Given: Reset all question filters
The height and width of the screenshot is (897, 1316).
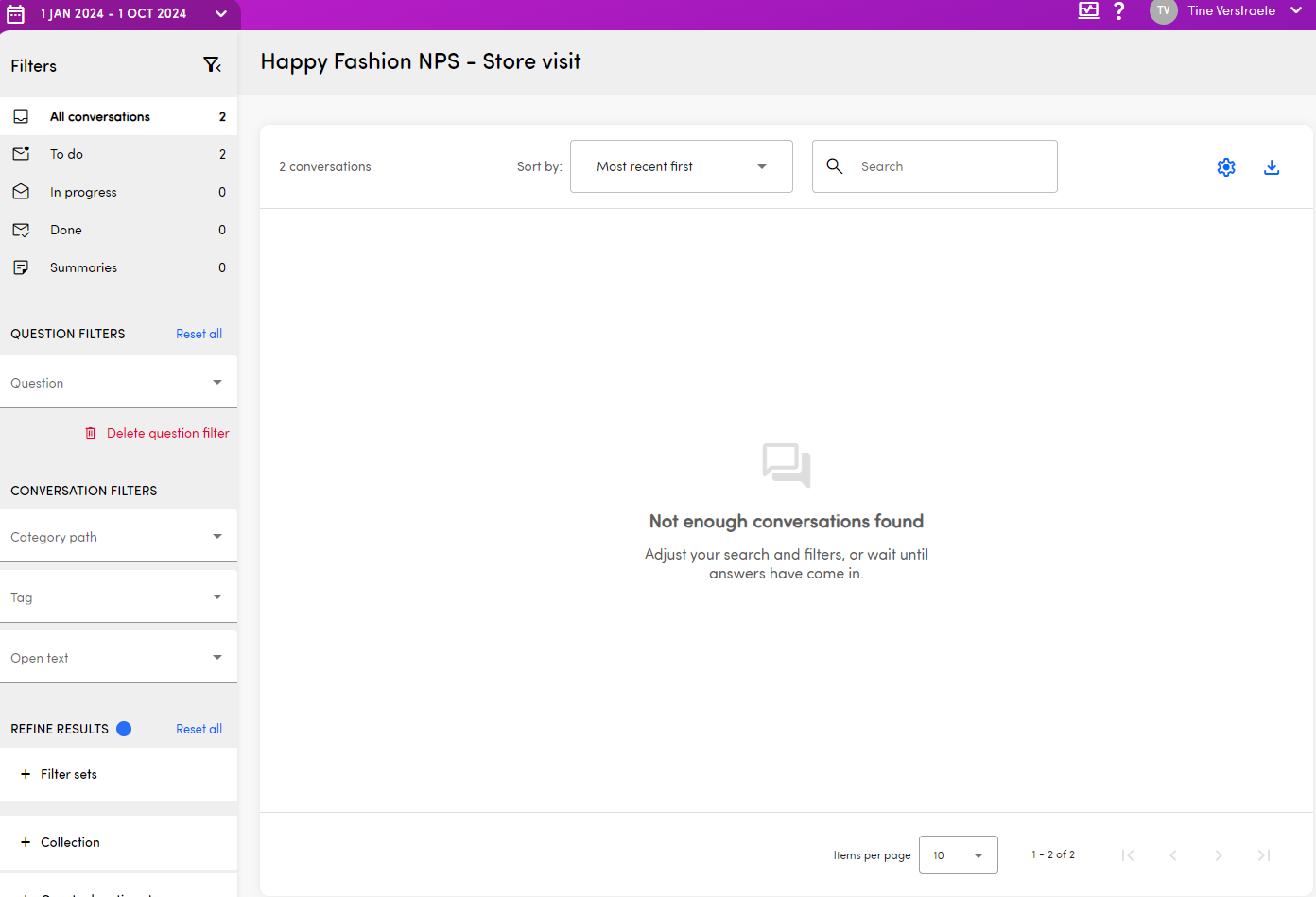Looking at the screenshot, I should (x=199, y=334).
